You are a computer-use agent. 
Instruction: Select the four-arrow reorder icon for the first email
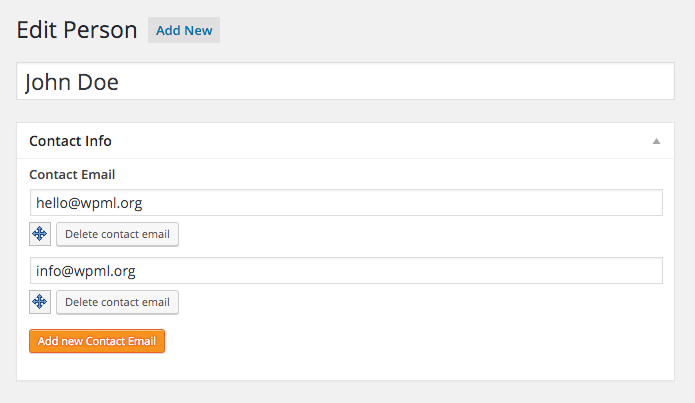(40, 234)
